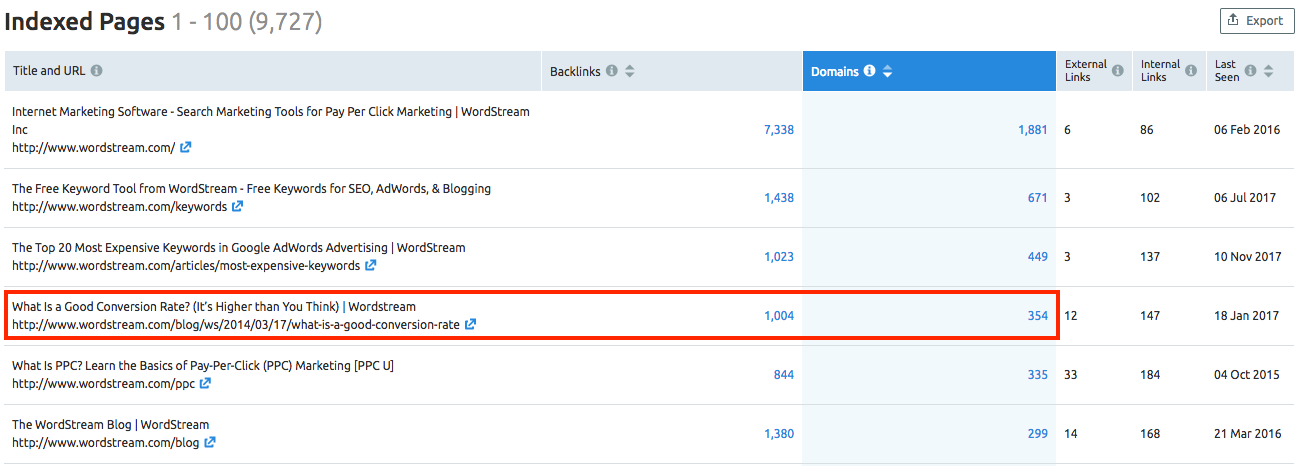Open external link icon for /ppc URL
1302x466 pixels.
206,383
